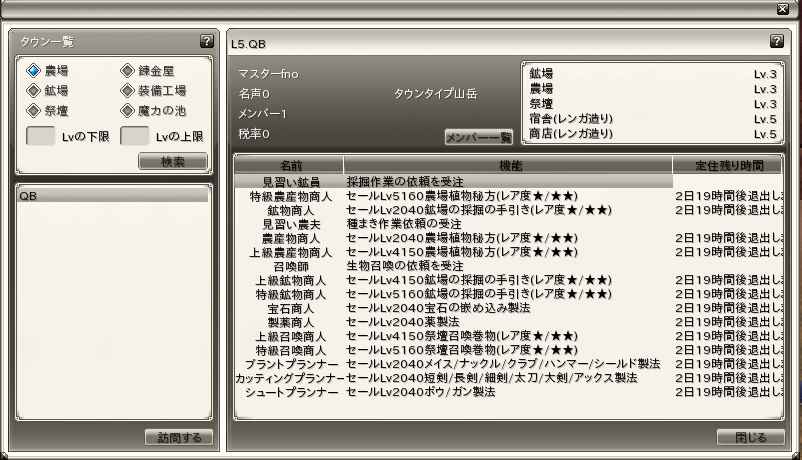Screen dimensions: 802x460
Task: Select the 錬金屋 radio option
Action: 128,71
